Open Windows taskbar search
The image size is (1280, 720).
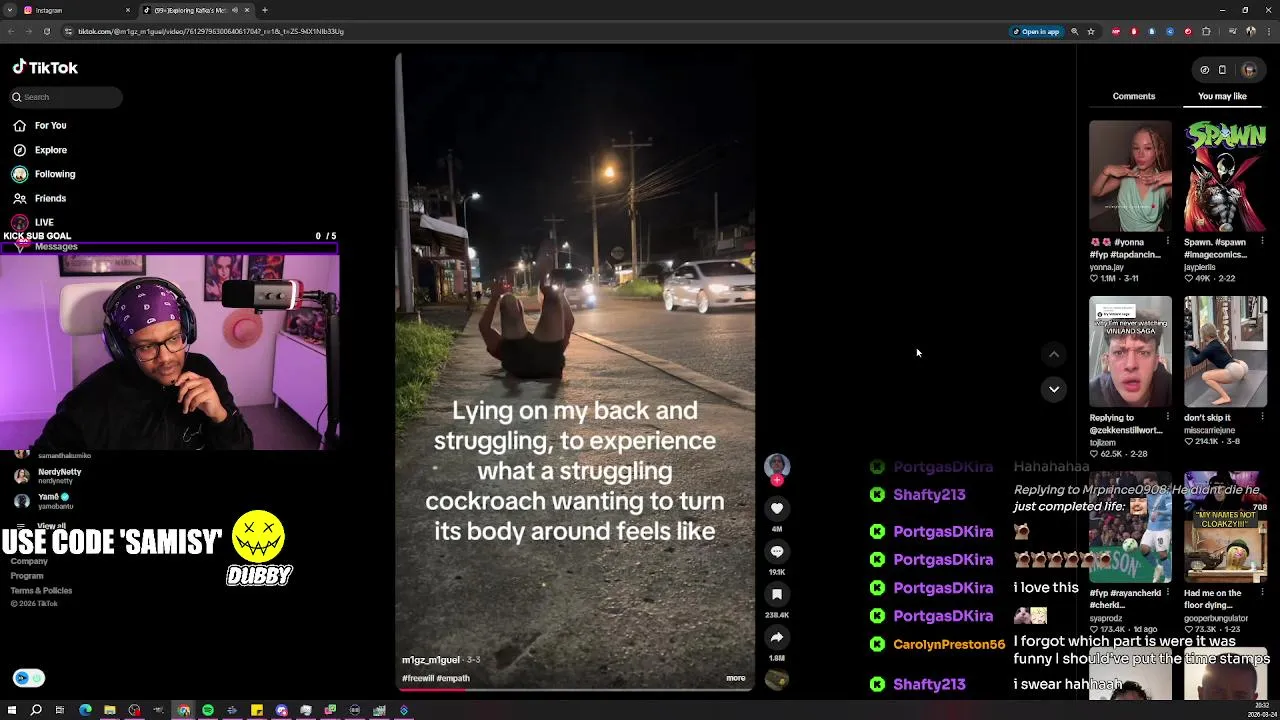[36, 710]
